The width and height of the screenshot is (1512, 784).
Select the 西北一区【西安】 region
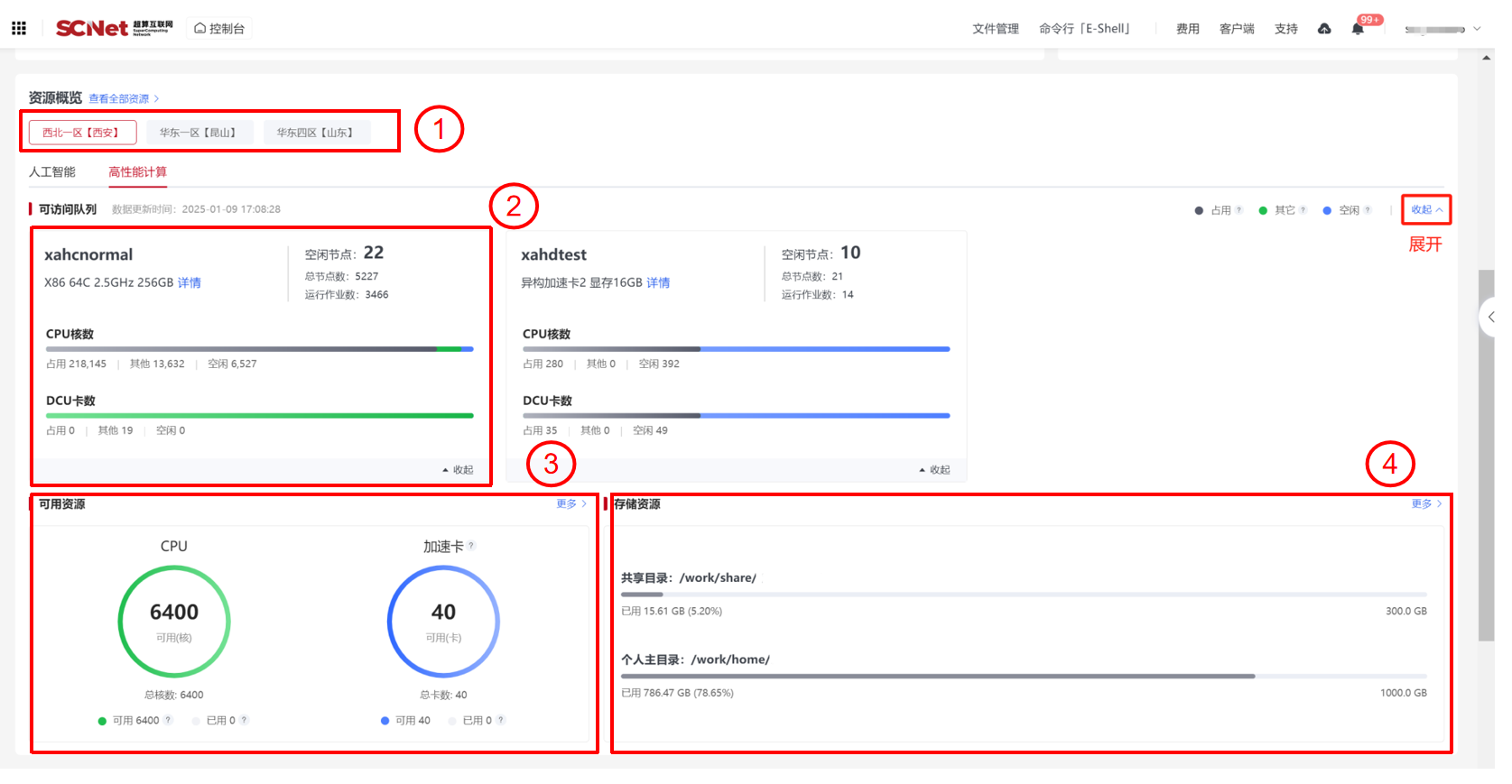tap(82, 133)
